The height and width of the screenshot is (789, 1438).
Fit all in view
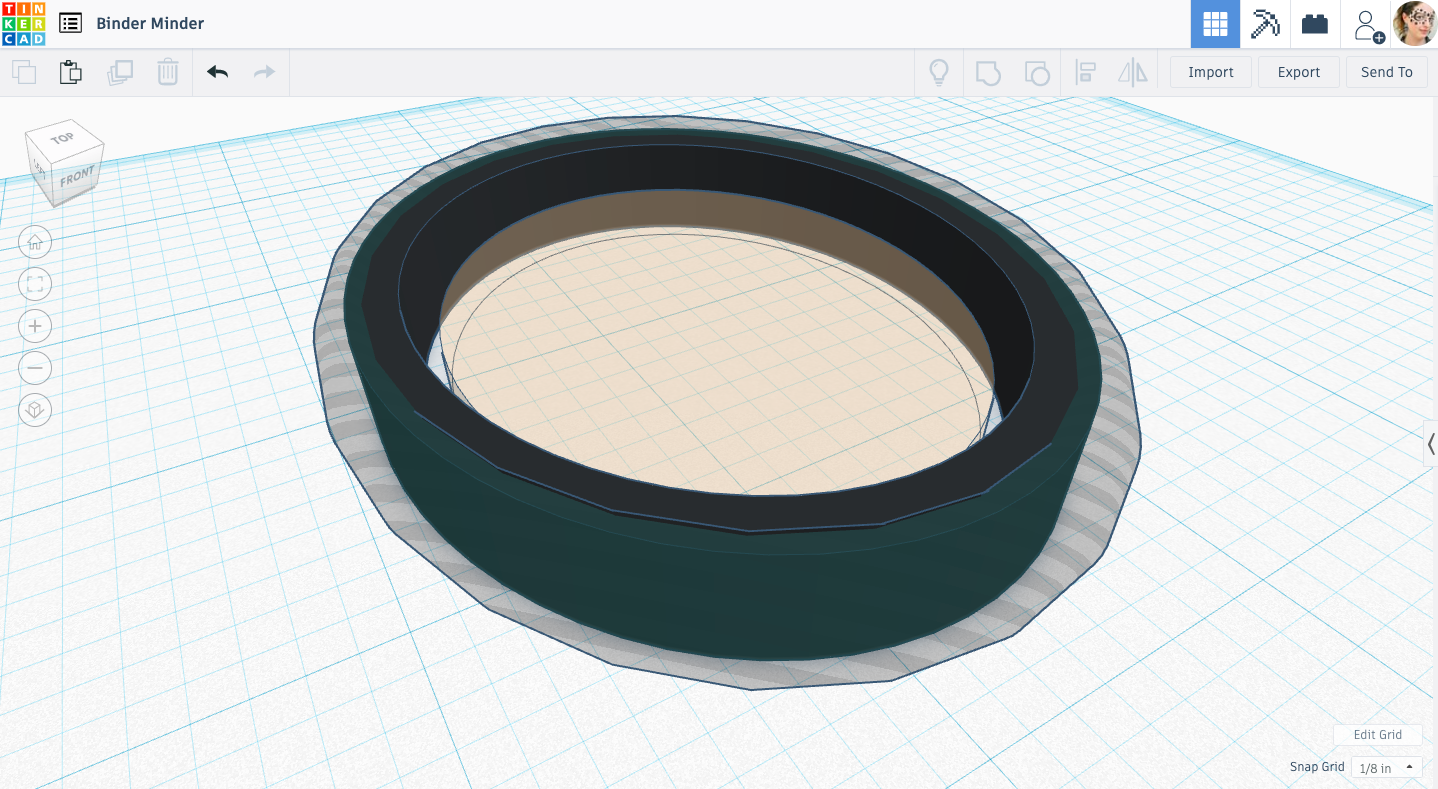(35, 284)
